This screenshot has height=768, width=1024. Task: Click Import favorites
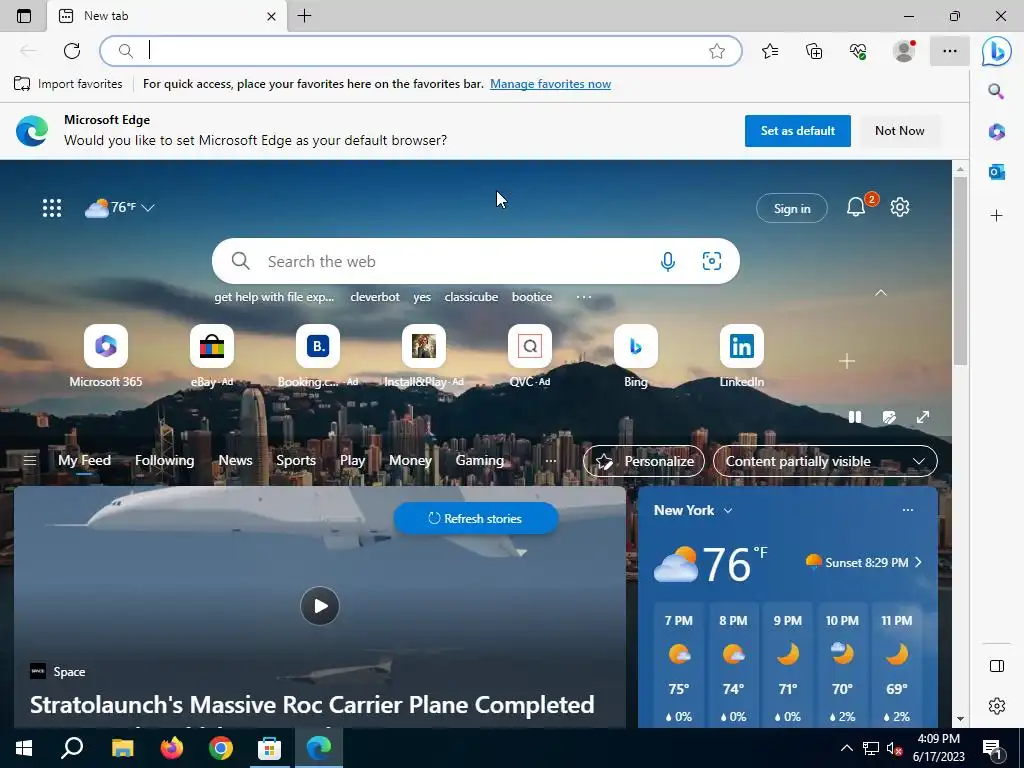click(68, 84)
